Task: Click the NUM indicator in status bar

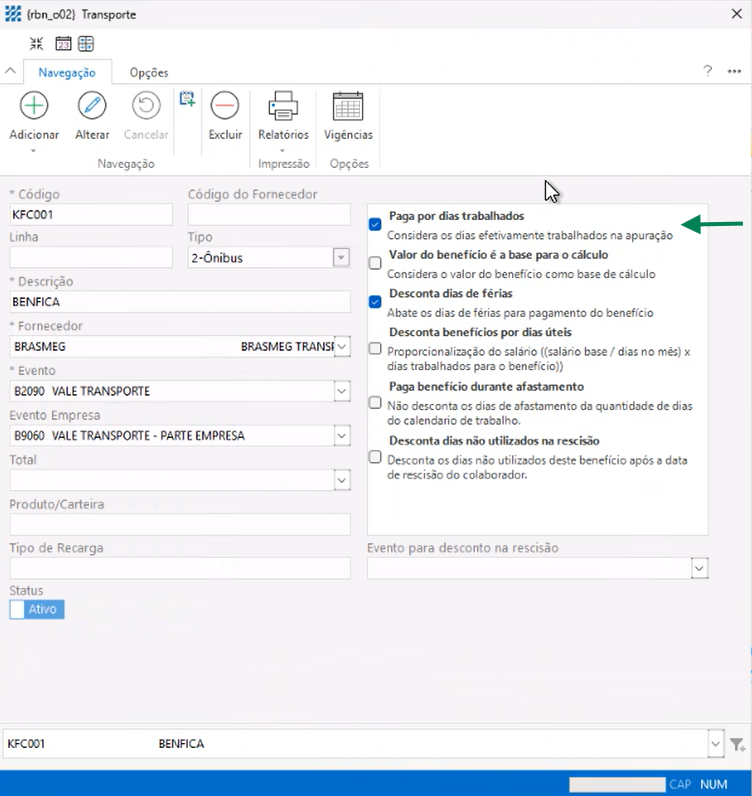Action: point(713,784)
